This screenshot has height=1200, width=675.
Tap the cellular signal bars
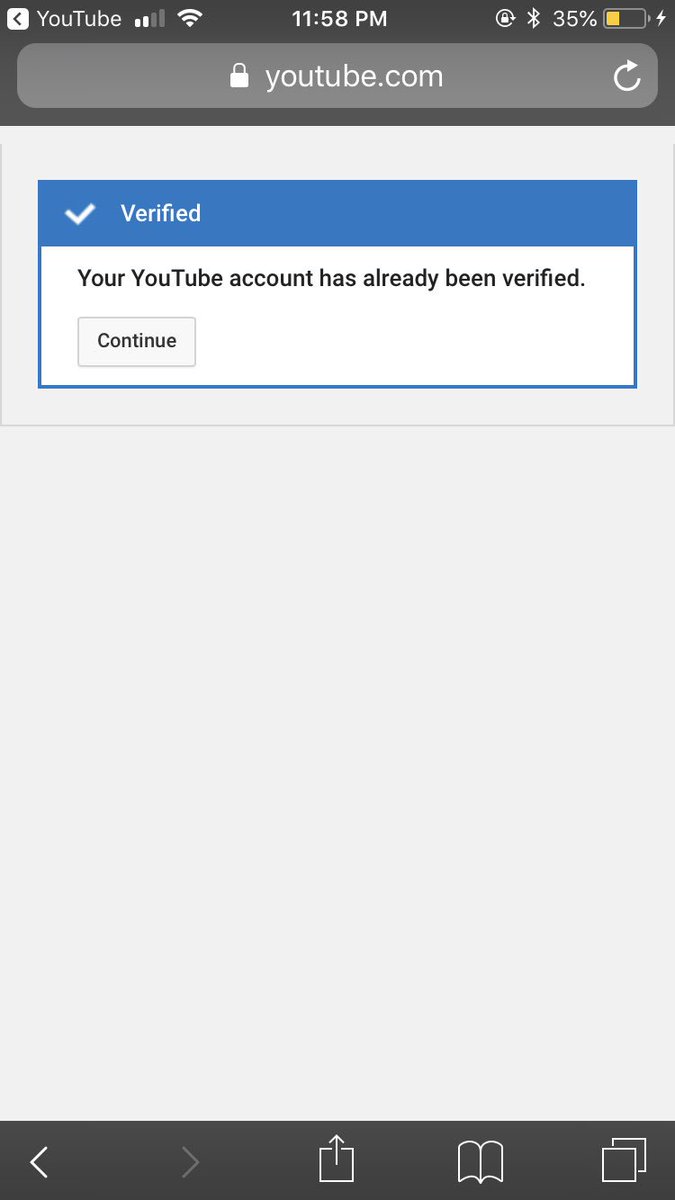pyautogui.click(x=148, y=19)
